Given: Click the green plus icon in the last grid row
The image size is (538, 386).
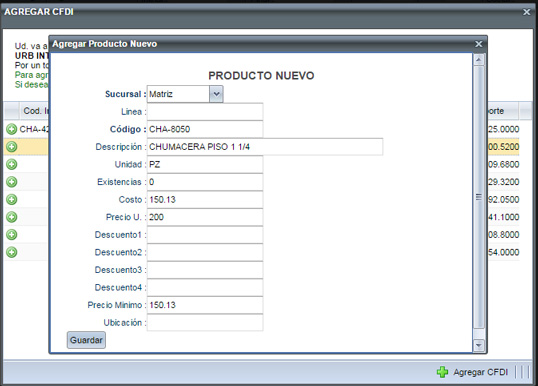Looking at the screenshot, I should tap(12, 252).
